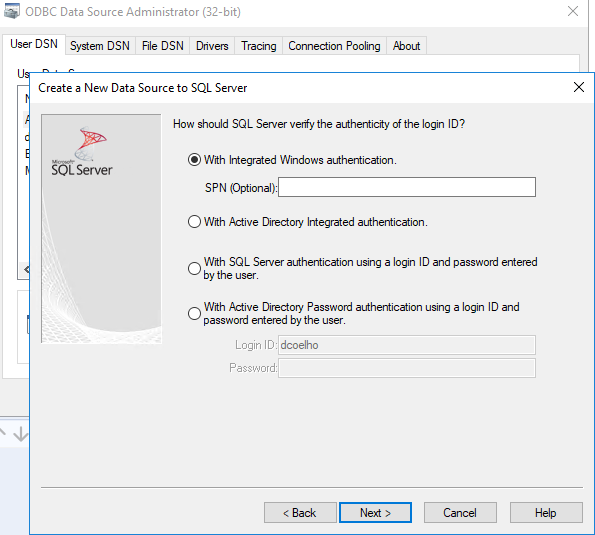Viewport: 595px width, 535px height.
Task: Switch to the User DSN tab
Action: coord(34,44)
